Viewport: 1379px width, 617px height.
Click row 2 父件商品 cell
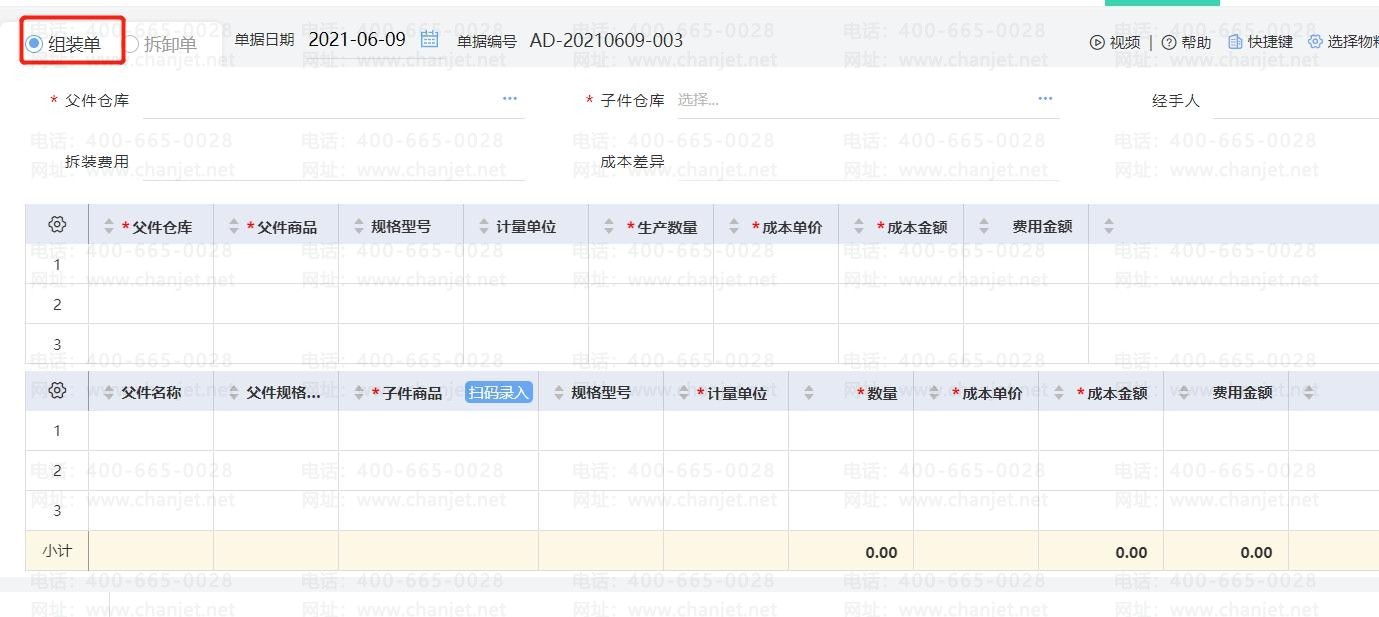pyautogui.click(x=276, y=304)
